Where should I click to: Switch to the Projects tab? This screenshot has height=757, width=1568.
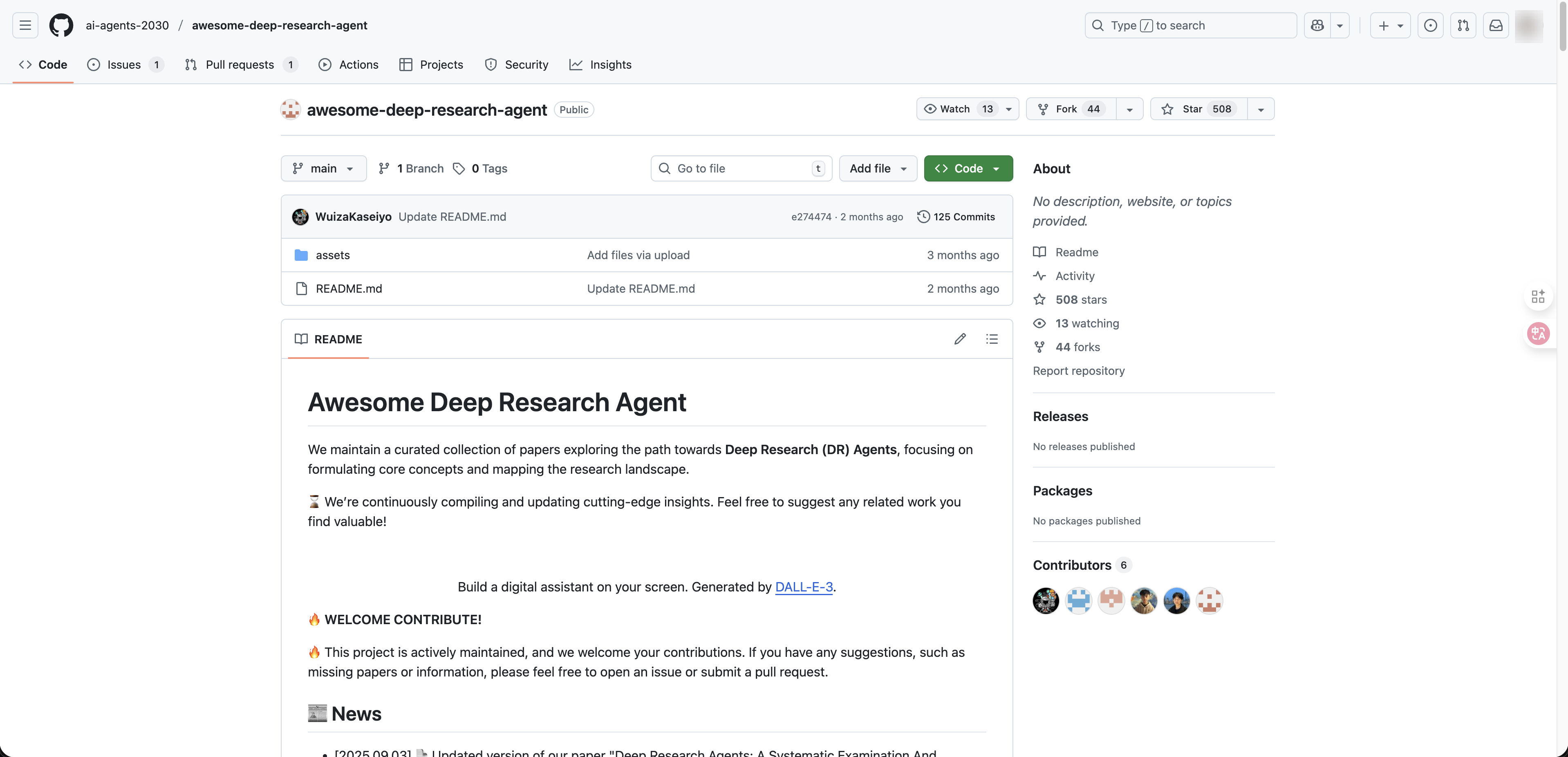pyautogui.click(x=431, y=65)
